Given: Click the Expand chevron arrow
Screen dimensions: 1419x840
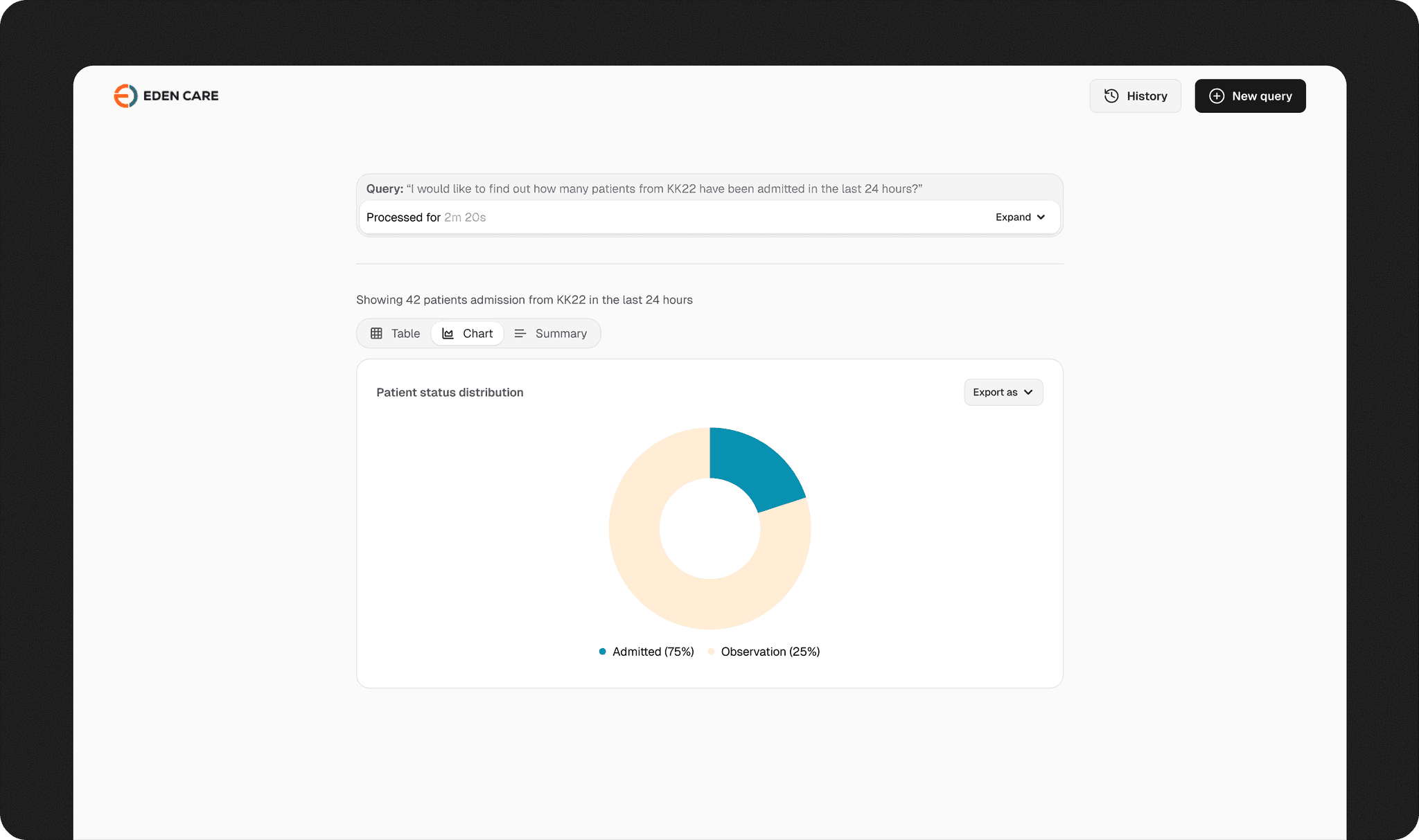Looking at the screenshot, I should click(x=1041, y=217).
